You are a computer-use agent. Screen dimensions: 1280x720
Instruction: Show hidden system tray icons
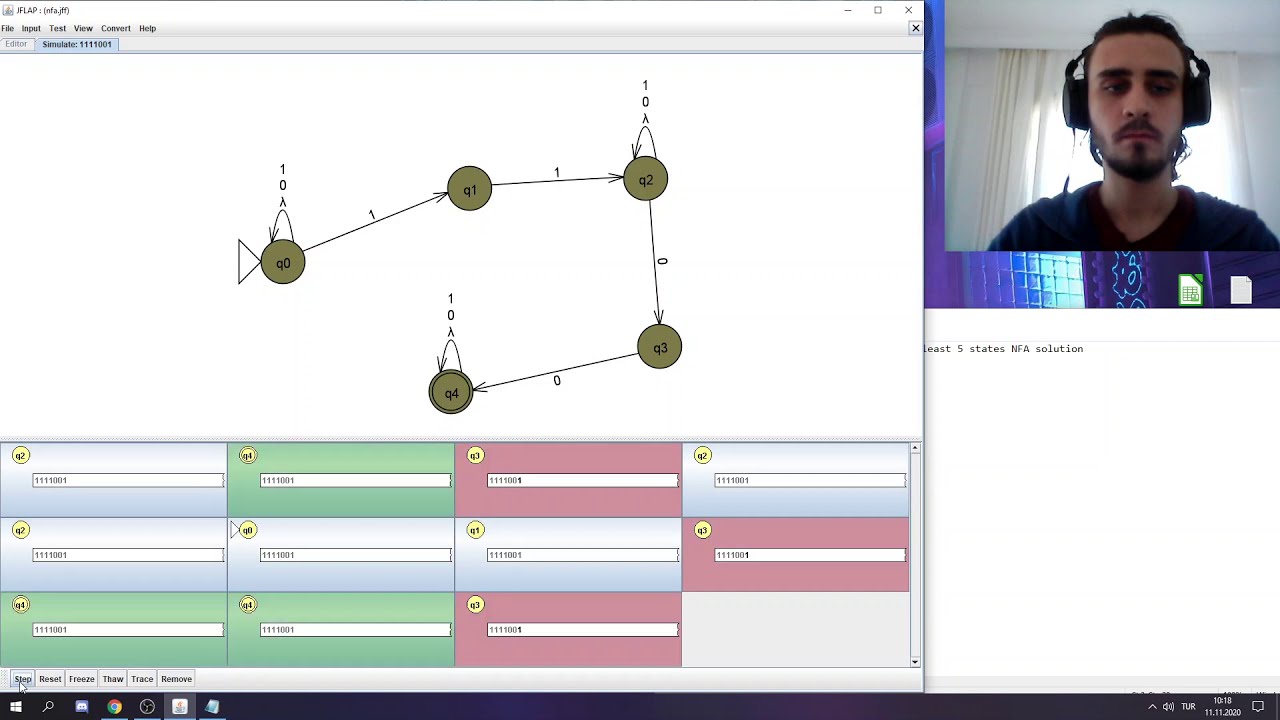tap(1152, 707)
